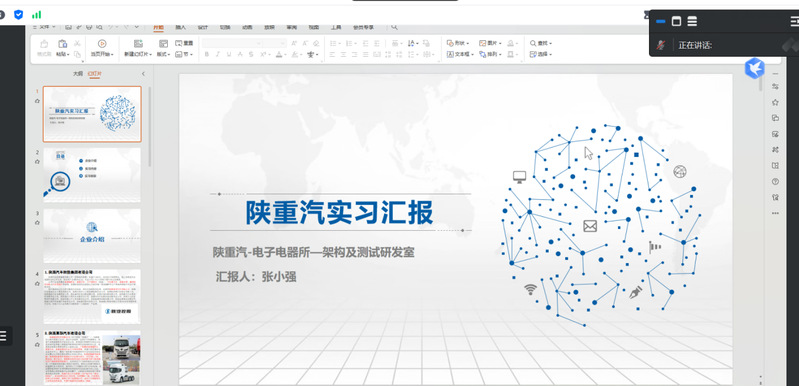Click the blue bird assistant icon

point(755,68)
